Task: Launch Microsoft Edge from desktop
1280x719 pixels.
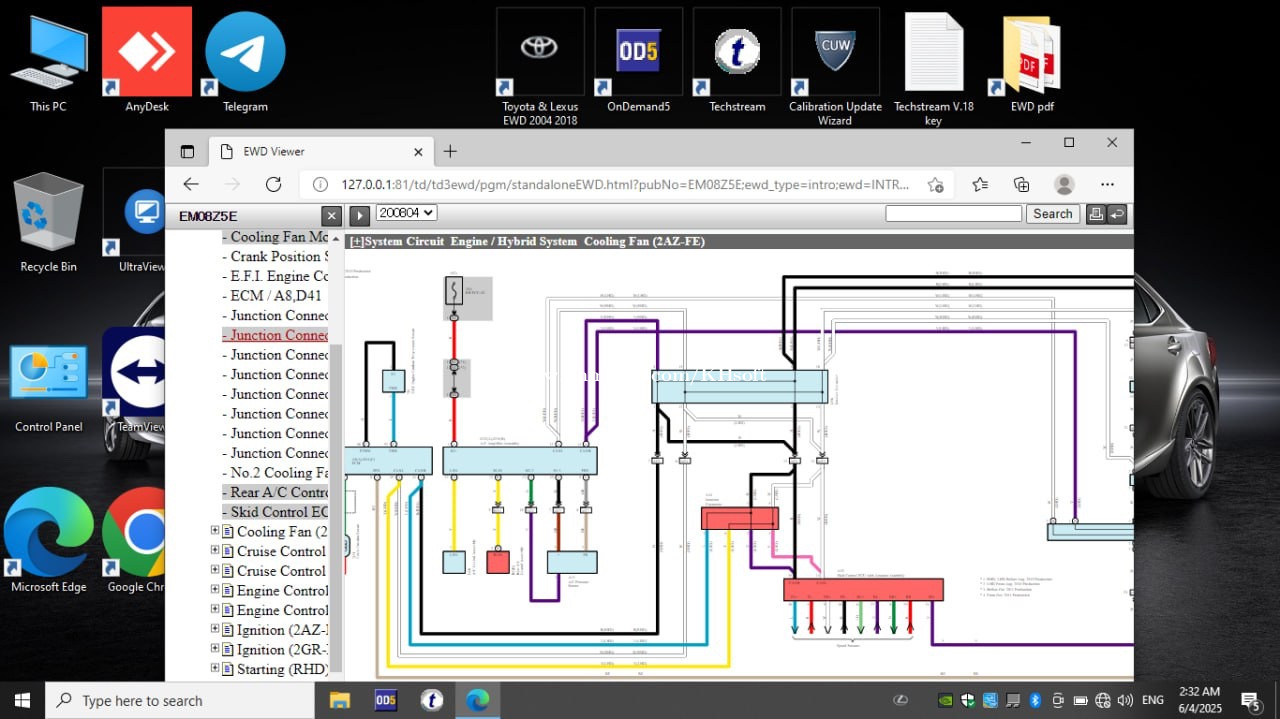Action: (x=48, y=540)
